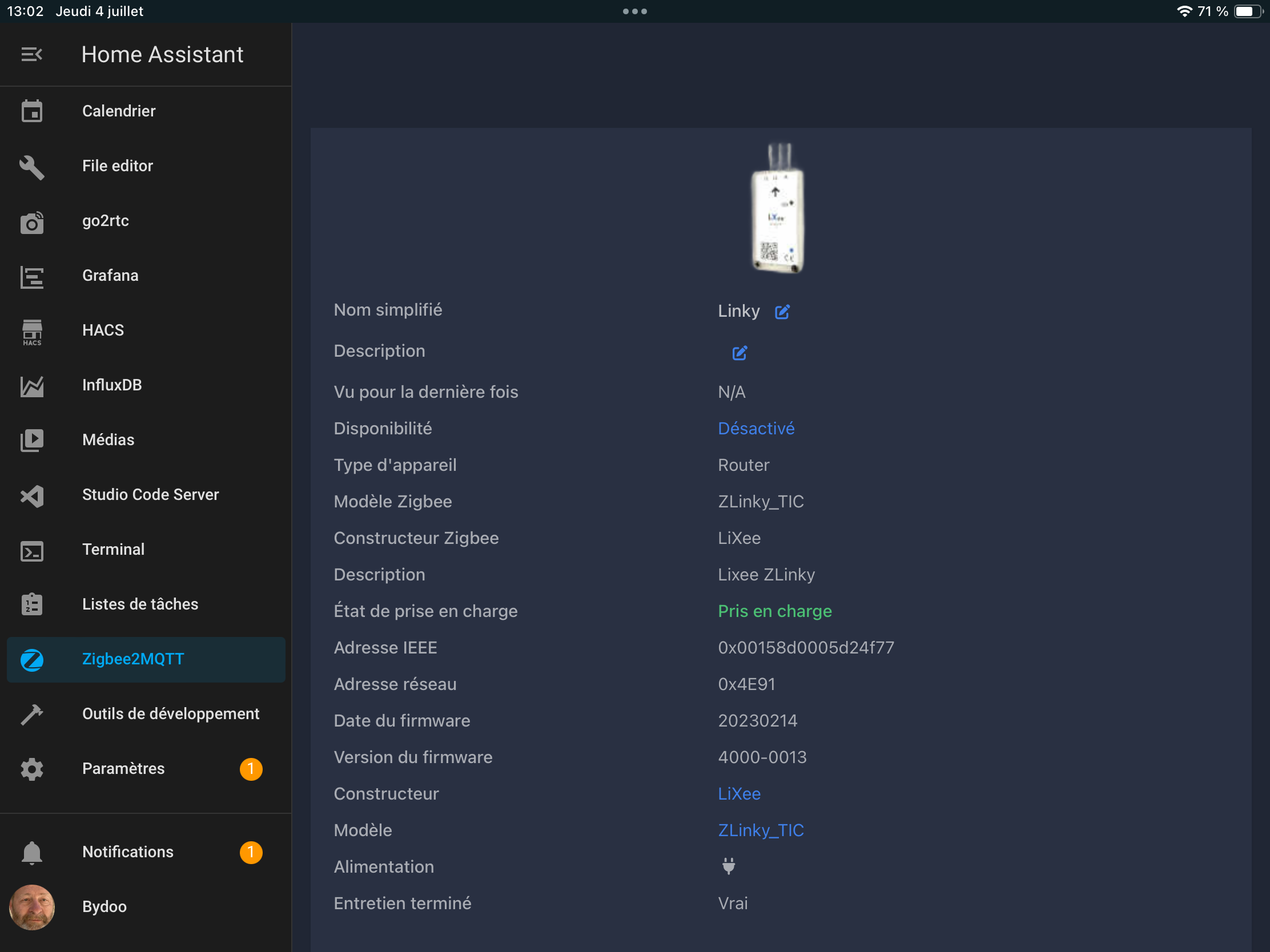Image resolution: width=1270 pixels, height=952 pixels.
Task: Open the Calendrier calendar icon
Action: (x=31, y=111)
